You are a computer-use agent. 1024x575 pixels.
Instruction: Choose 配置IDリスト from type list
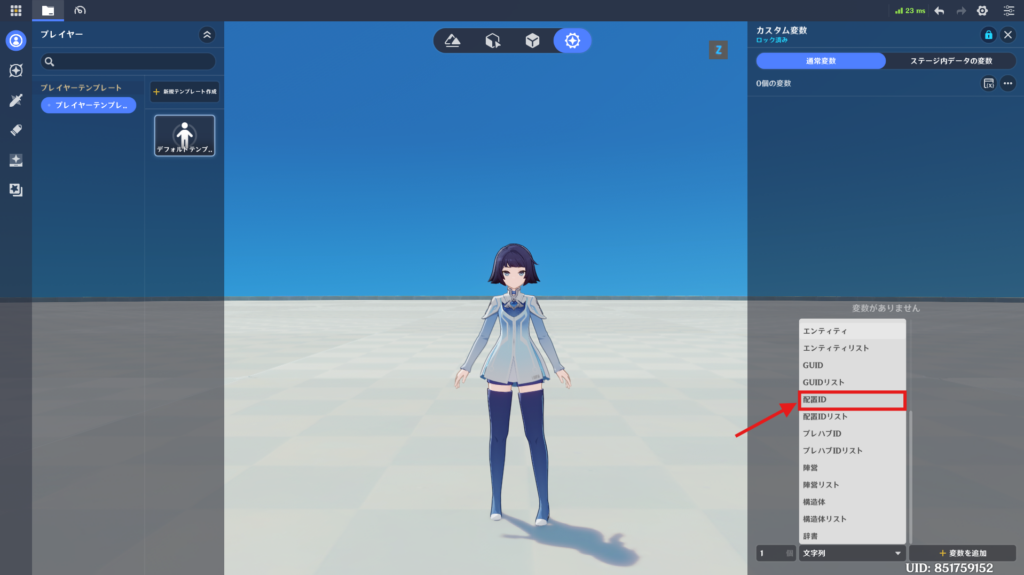[852, 417]
